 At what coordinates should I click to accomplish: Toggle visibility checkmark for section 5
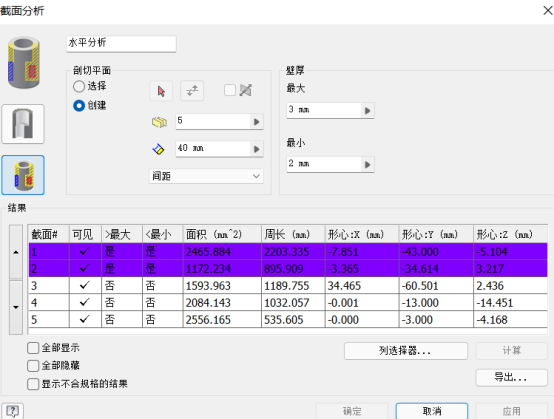tap(84, 319)
